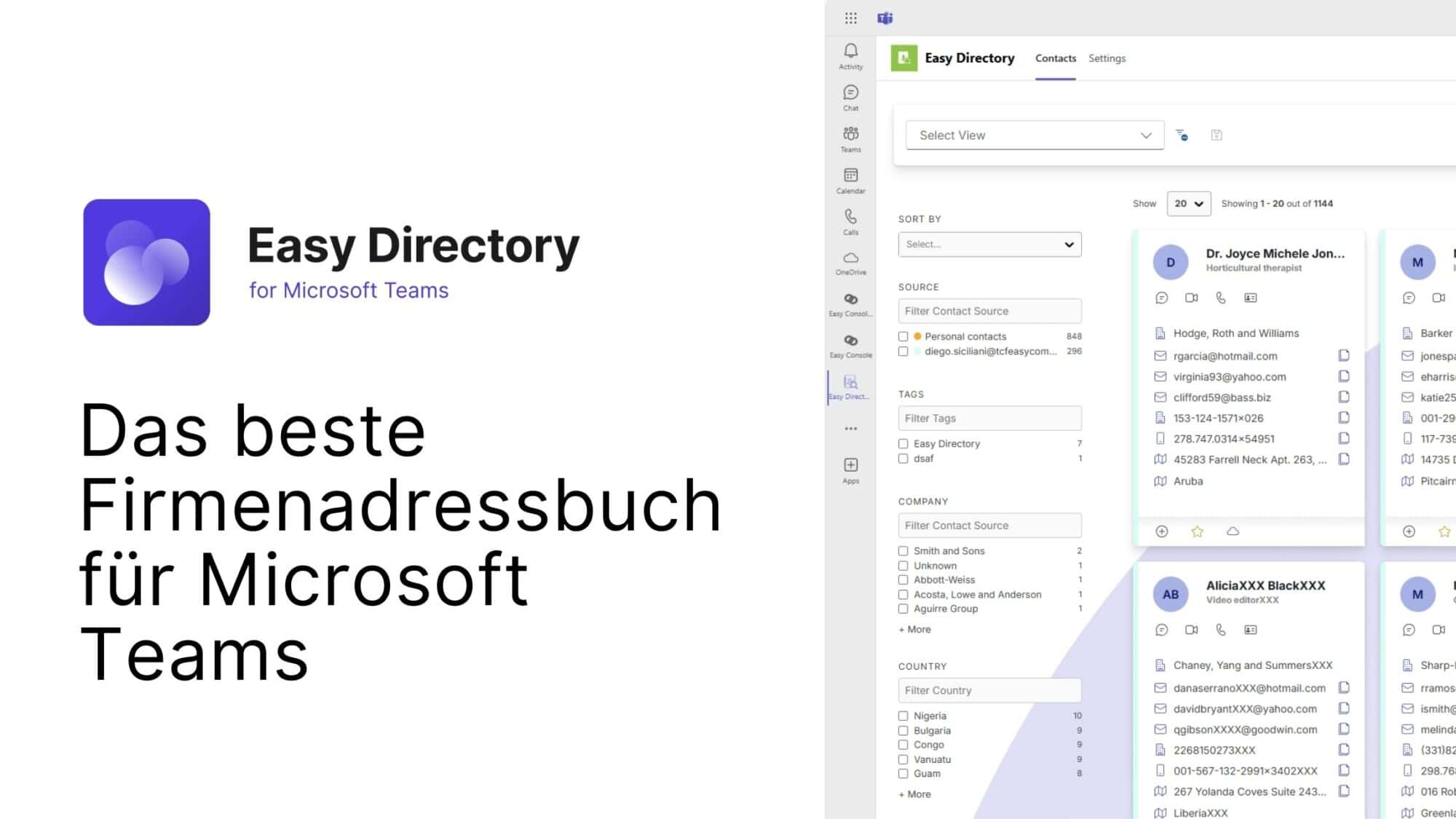
Task: Click the save view icon
Action: 1216,135
